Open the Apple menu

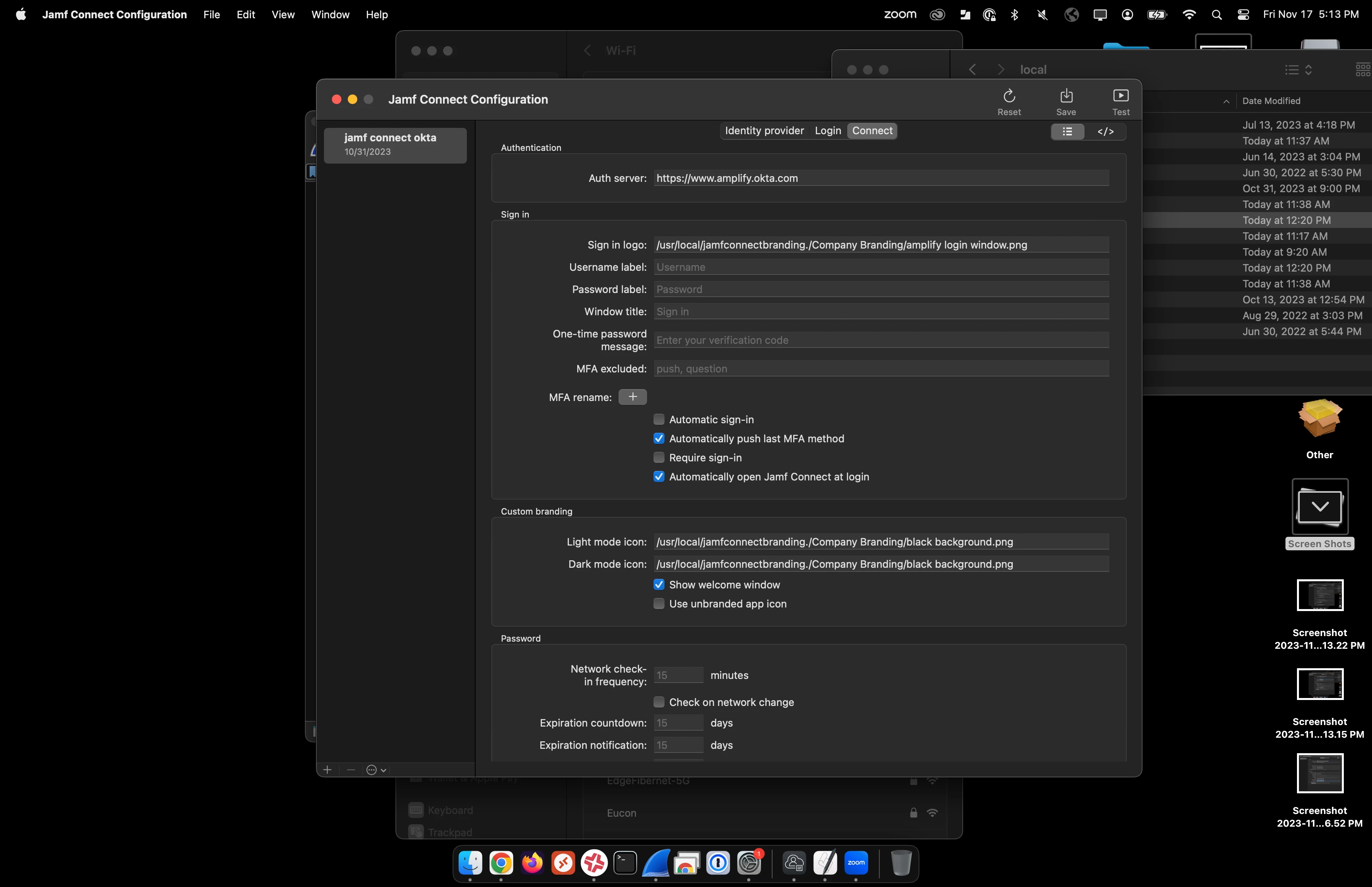21,14
